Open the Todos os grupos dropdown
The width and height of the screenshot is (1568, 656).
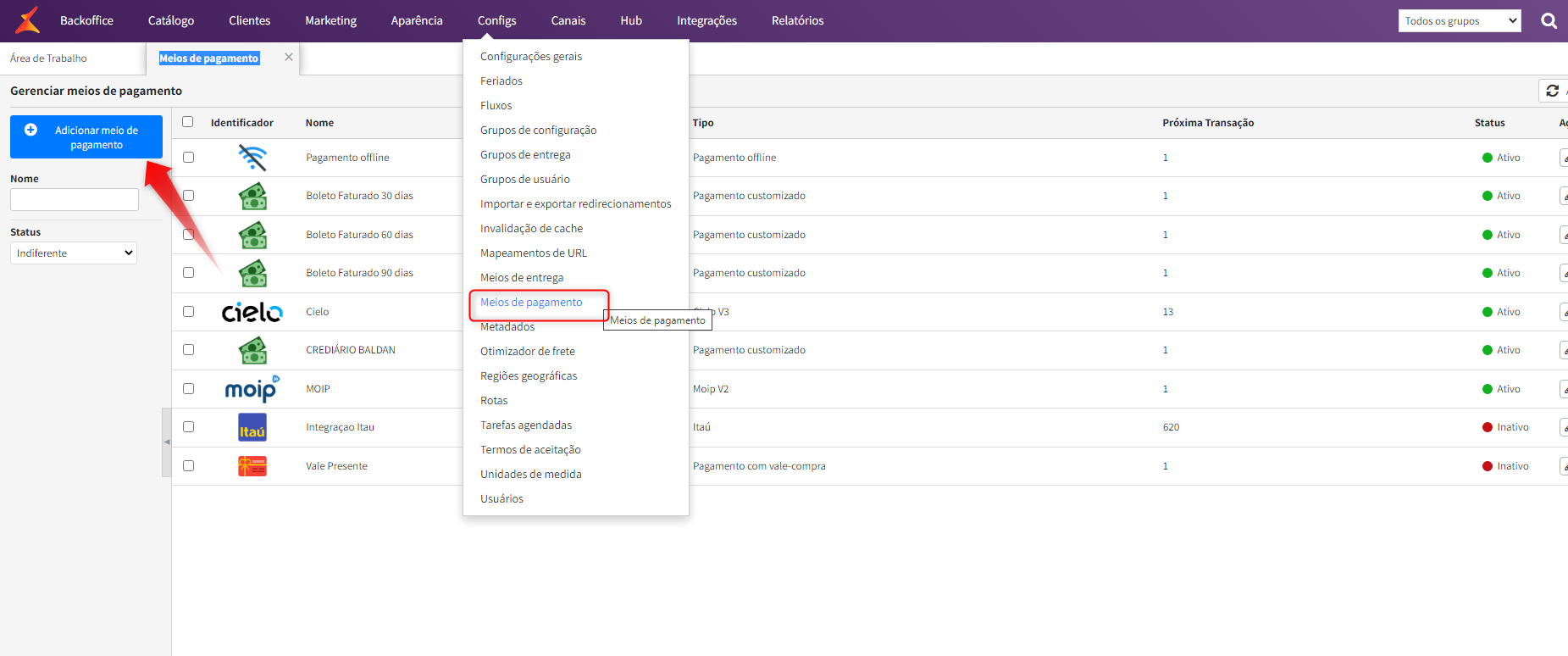click(x=1460, y=21)
